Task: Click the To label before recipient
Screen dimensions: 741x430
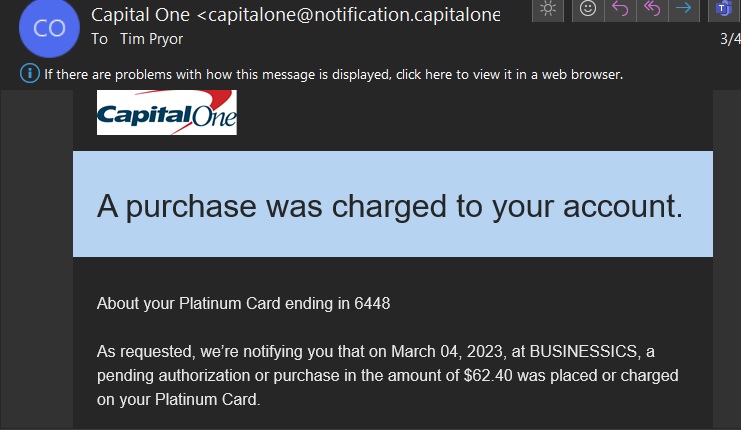Action: (x=99, y=39)
